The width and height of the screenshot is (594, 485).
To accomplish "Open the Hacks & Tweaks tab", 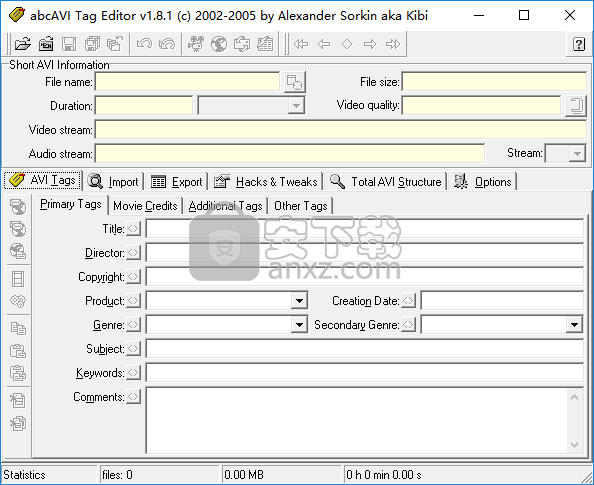I will coord(266,182).
